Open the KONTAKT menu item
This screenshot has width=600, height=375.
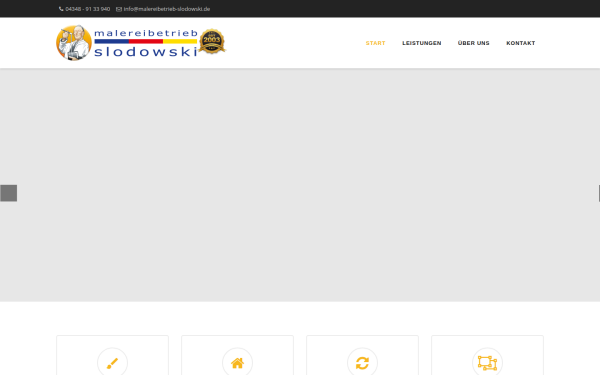pyautogui.click(x=521, y=43)
